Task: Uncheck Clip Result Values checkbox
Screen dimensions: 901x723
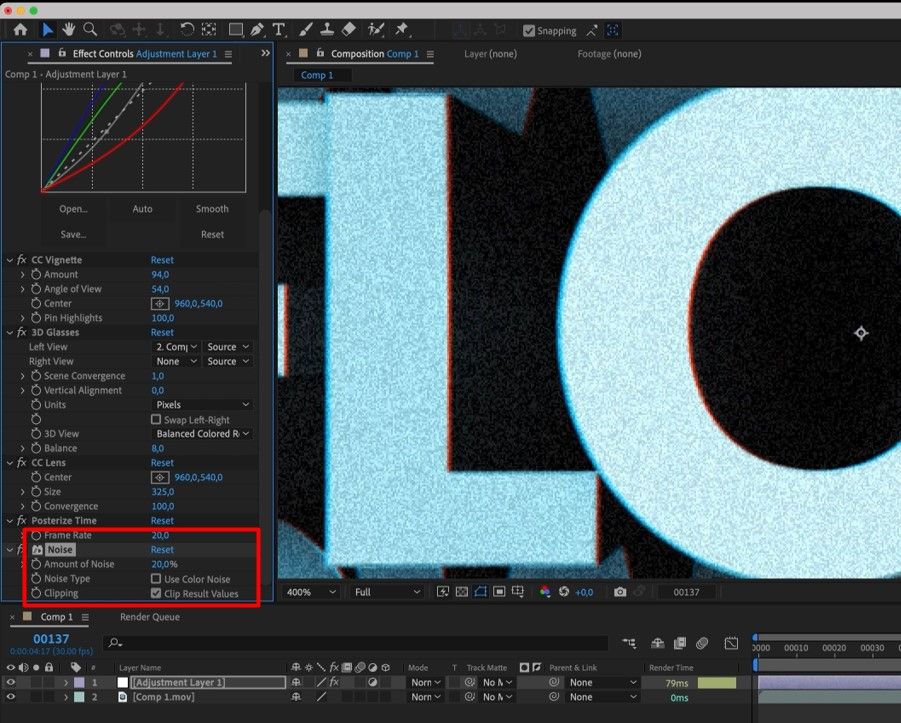Action: pos(156,593)
